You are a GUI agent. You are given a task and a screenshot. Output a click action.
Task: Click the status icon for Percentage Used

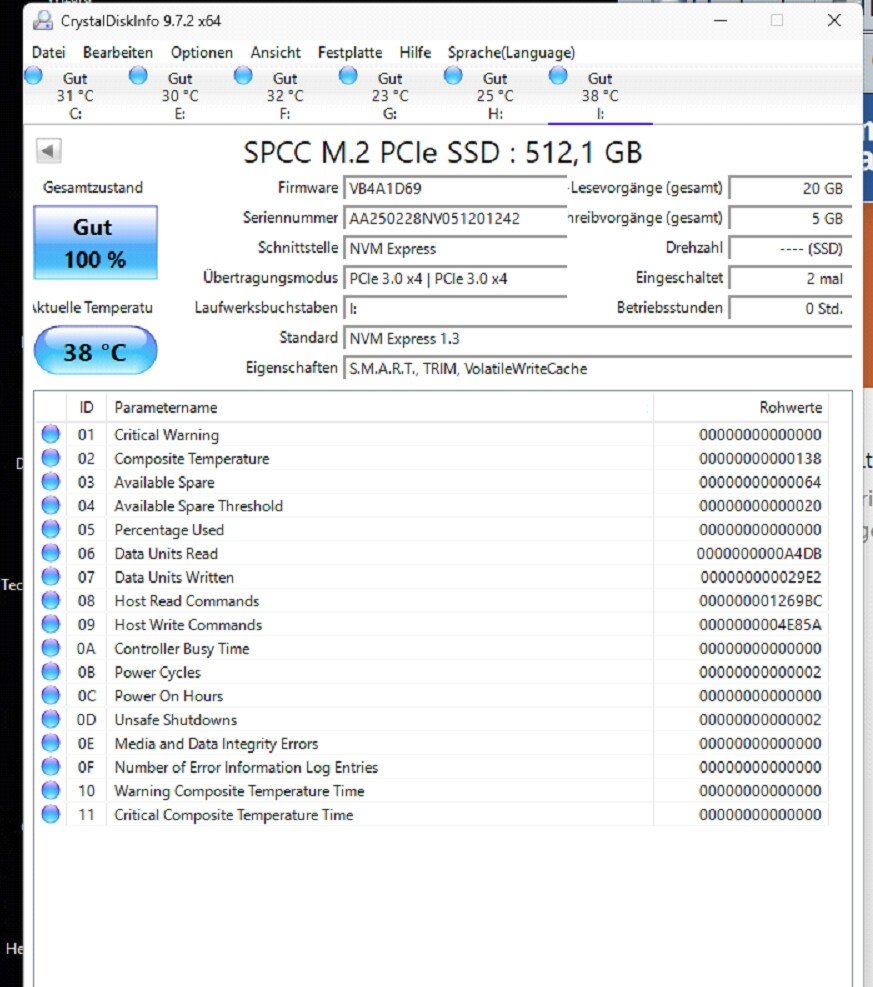point(51,529)
